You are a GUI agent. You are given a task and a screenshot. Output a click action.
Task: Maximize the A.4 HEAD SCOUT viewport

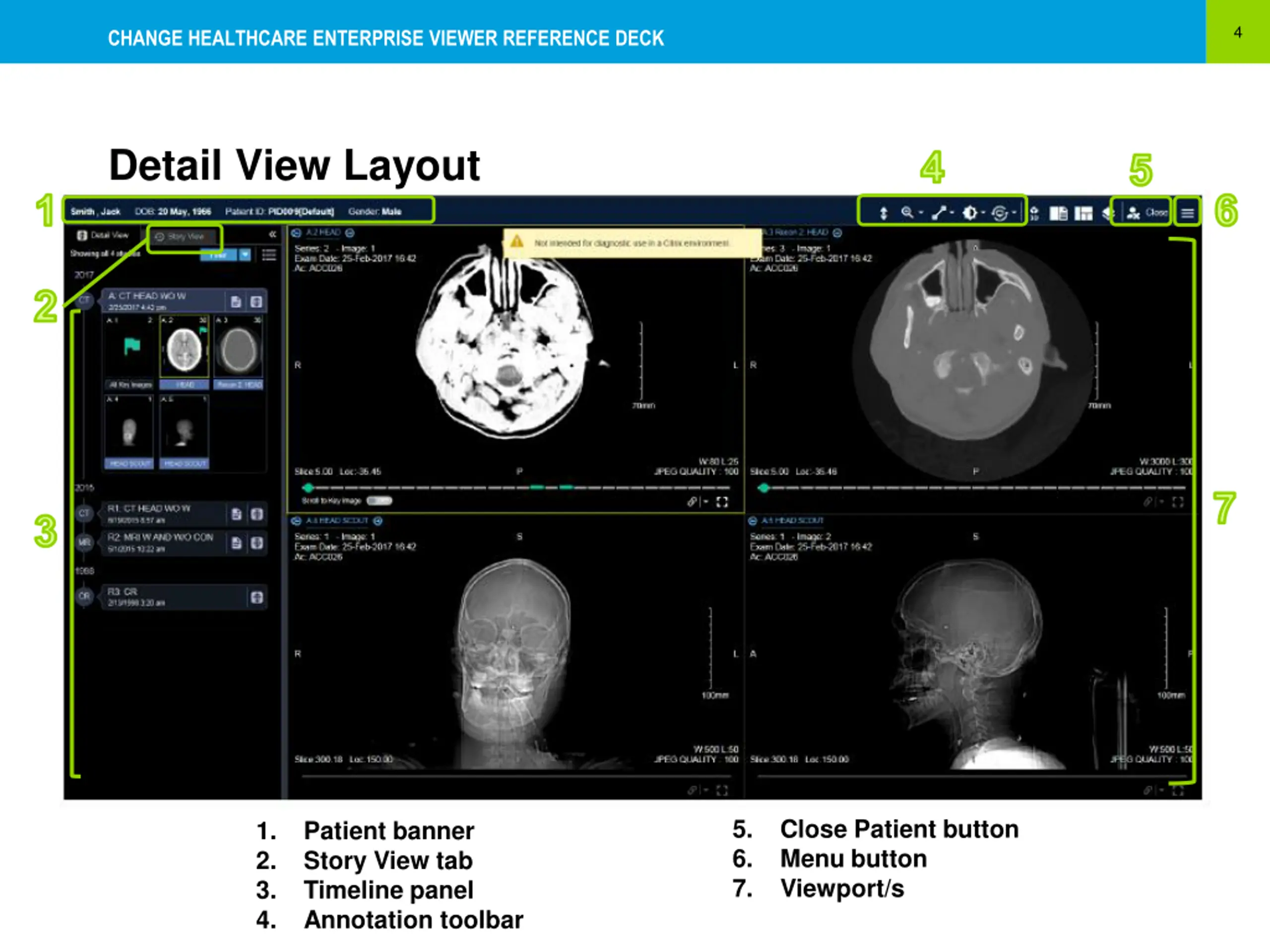tap(722, 791)
